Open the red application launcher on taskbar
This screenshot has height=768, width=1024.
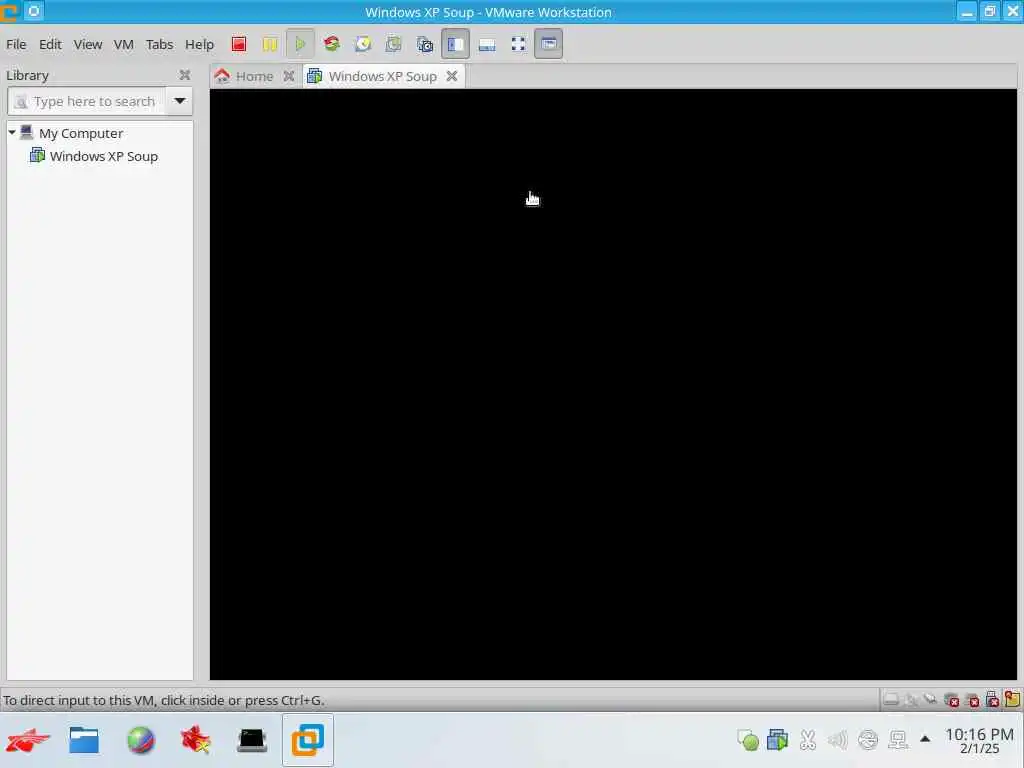coord(27,741)
